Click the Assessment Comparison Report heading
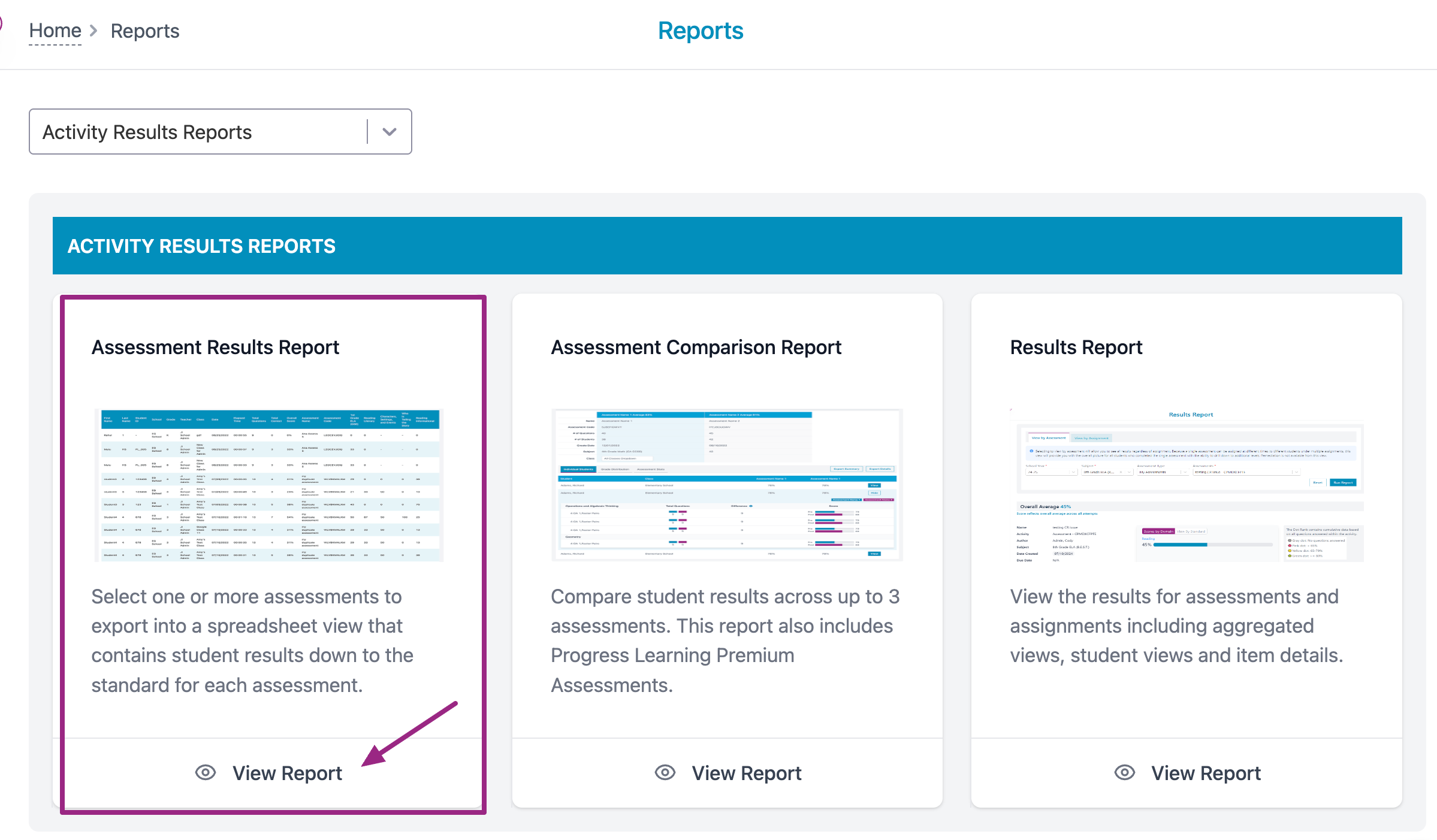 click(x=696, y=348)
